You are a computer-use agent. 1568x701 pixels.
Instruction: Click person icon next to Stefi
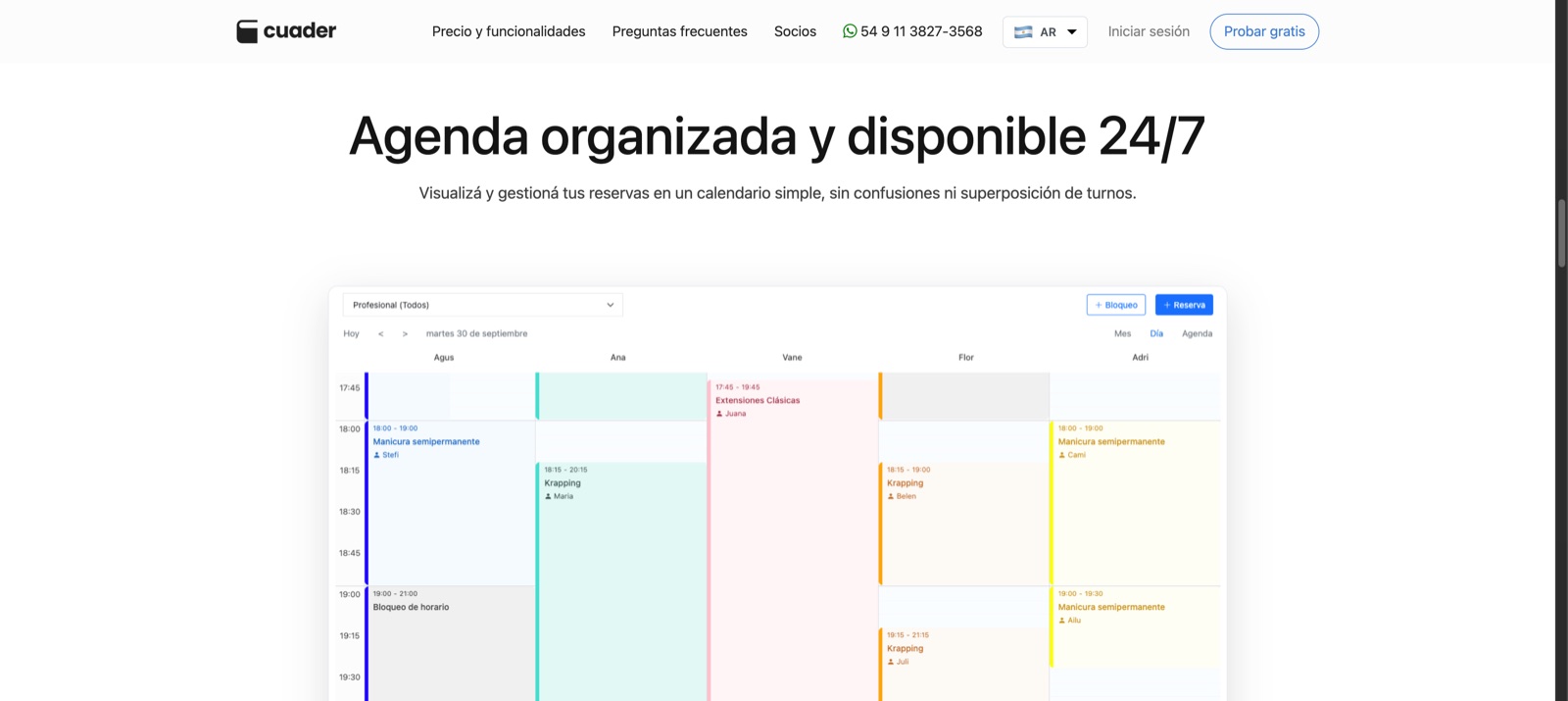tap(376, 455)
